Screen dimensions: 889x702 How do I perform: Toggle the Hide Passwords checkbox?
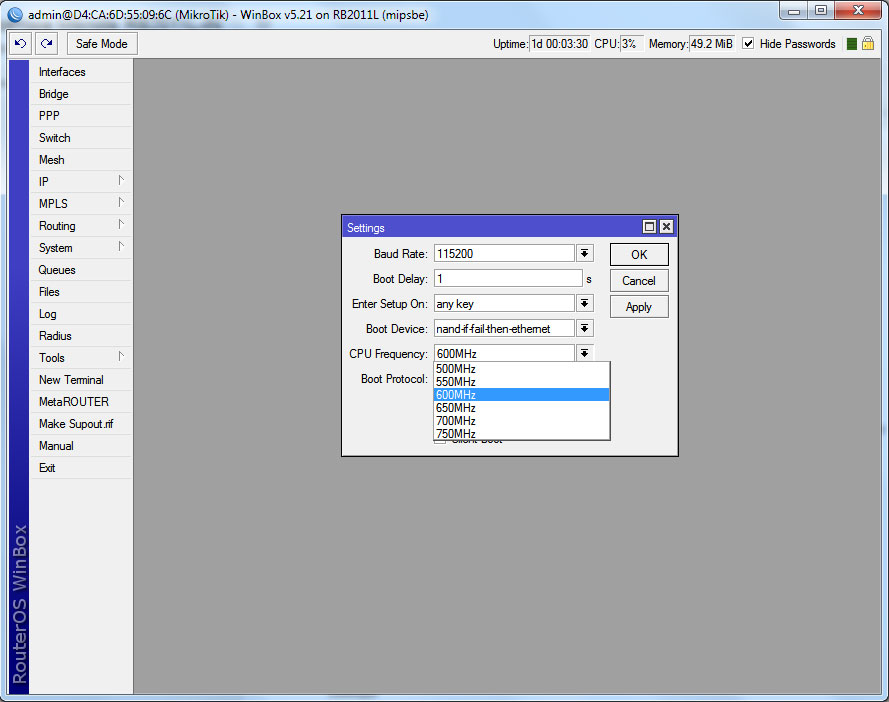point(748,44)
